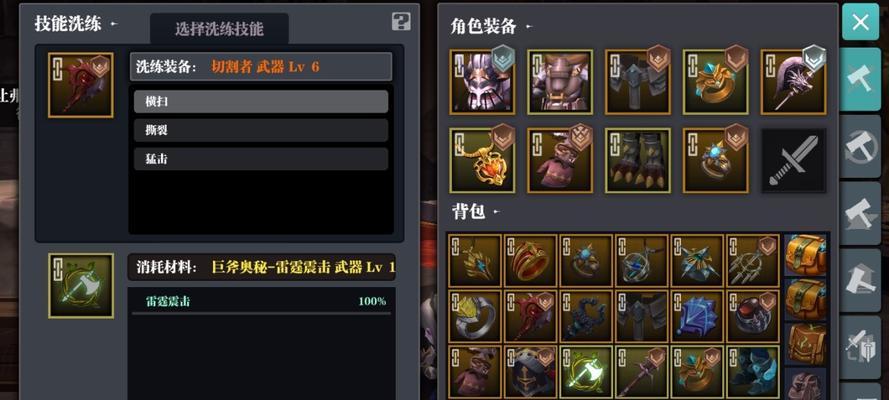Select the clawed boots equipment slot
The width and height of the screenshot is (889, 400).
click(638, 160)
